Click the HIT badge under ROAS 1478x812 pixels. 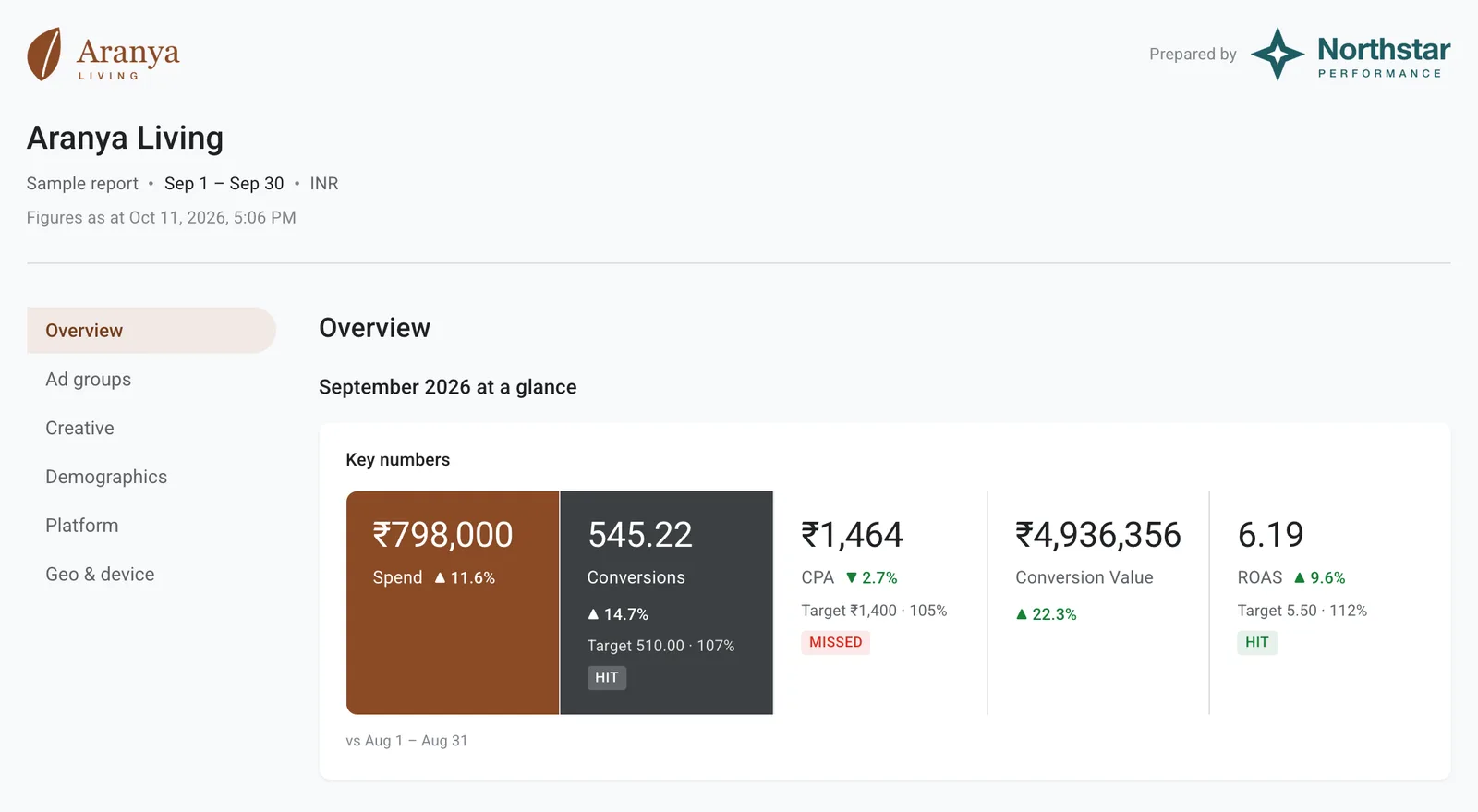click(1257, 642)
